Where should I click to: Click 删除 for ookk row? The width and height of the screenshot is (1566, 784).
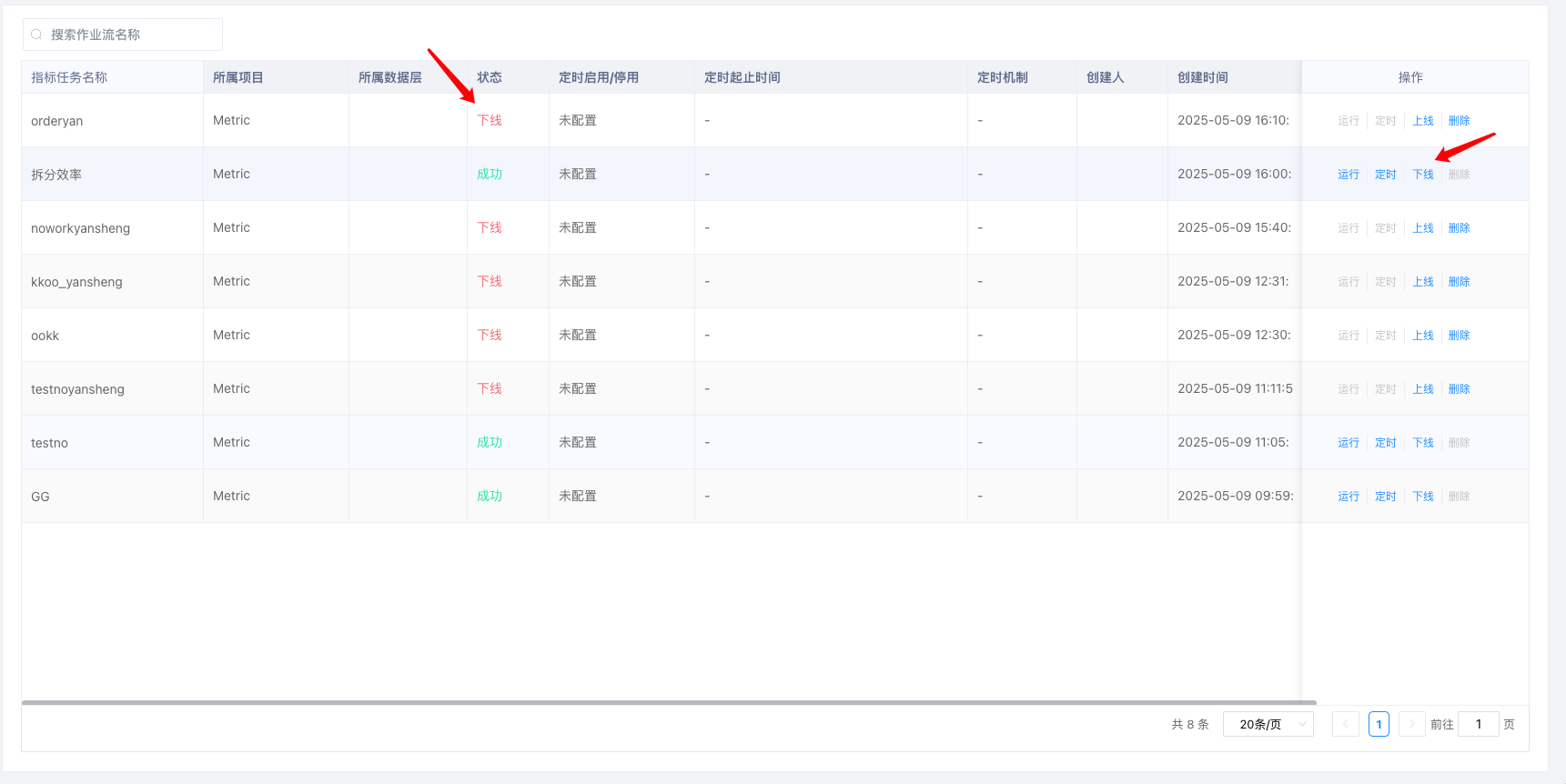(1460, 336)
